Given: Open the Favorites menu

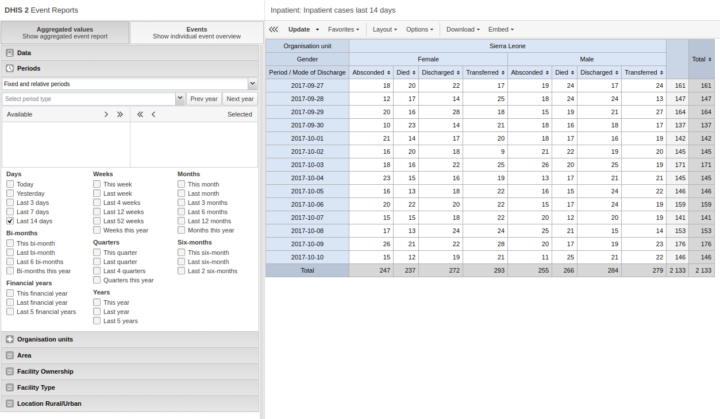Looking at the screenshot, I should coord(343,29).
